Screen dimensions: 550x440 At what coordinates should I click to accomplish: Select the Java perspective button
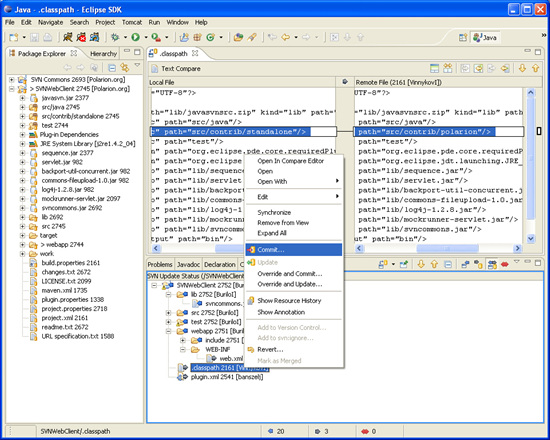click(485, 38)
